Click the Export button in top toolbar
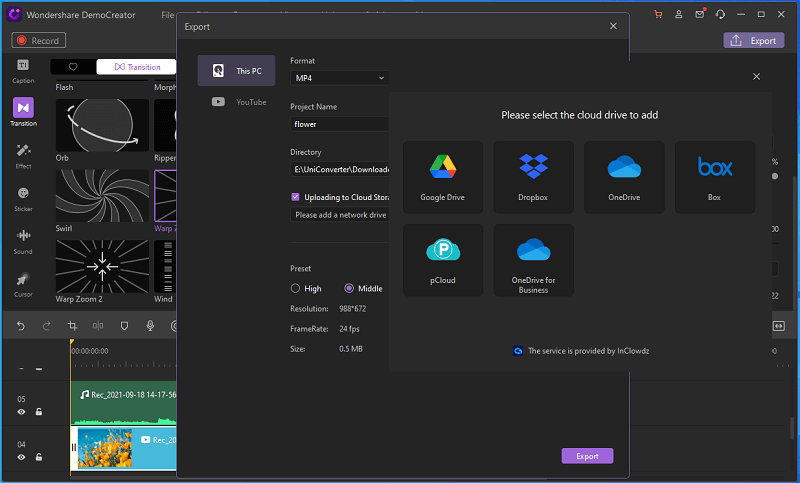Screen dimensions: 800x483 754,41
